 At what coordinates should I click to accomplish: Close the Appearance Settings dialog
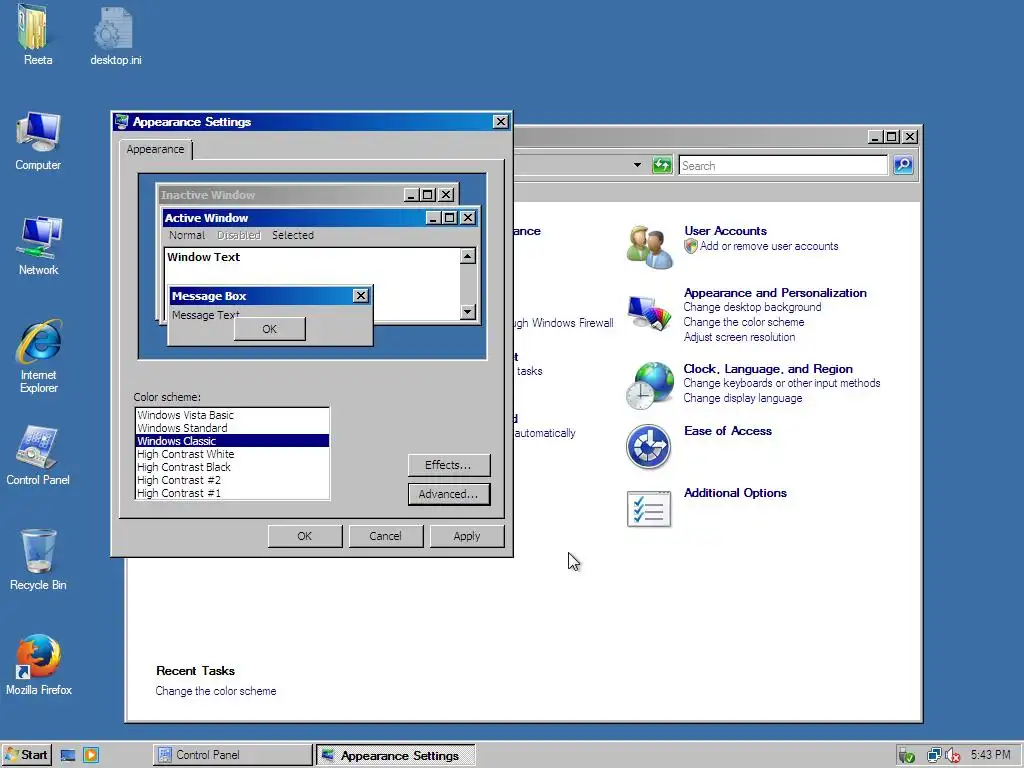point(501,121)
